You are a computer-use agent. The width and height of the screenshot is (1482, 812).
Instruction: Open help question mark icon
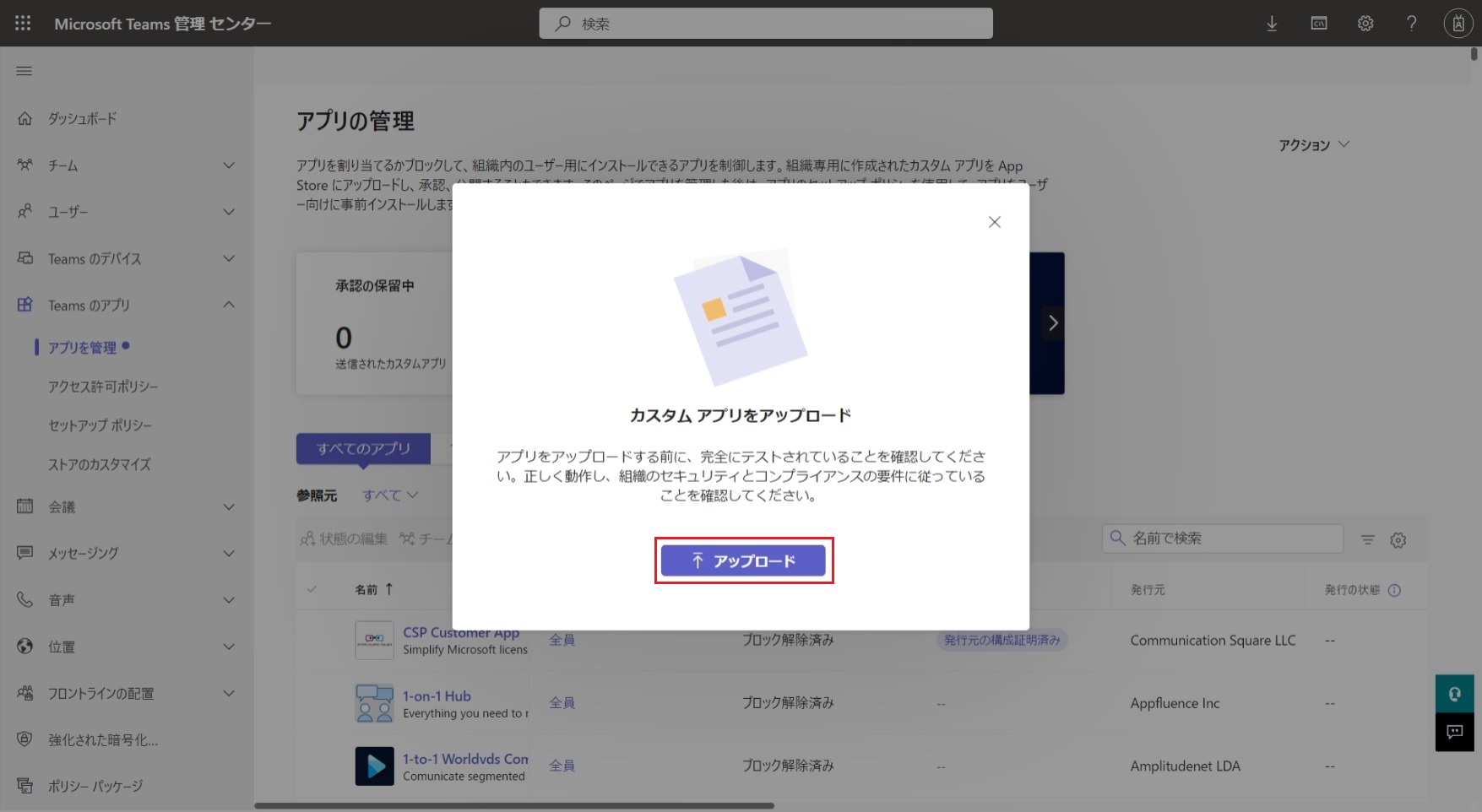[x=1411, y=24]
